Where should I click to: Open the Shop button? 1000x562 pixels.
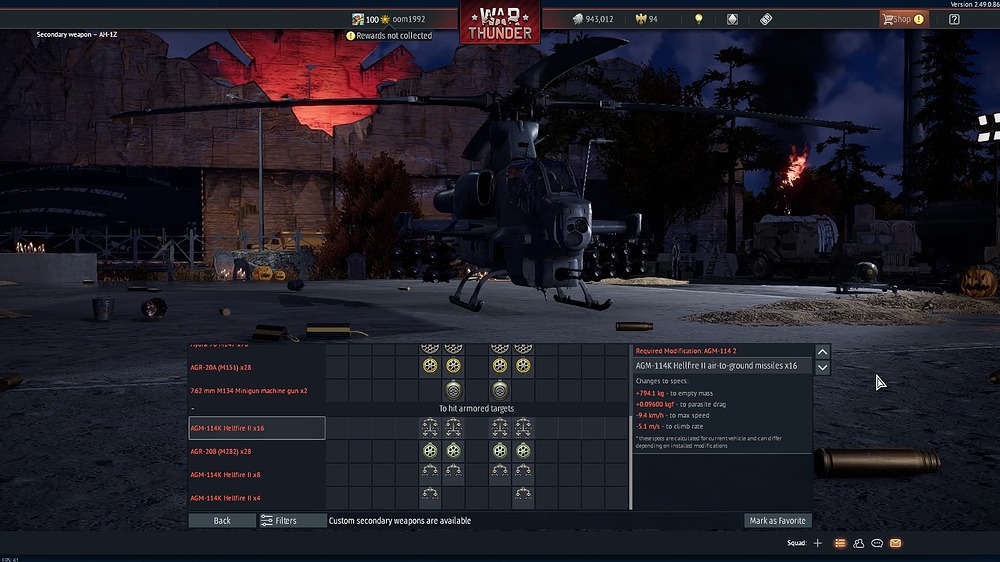point(903,19)
